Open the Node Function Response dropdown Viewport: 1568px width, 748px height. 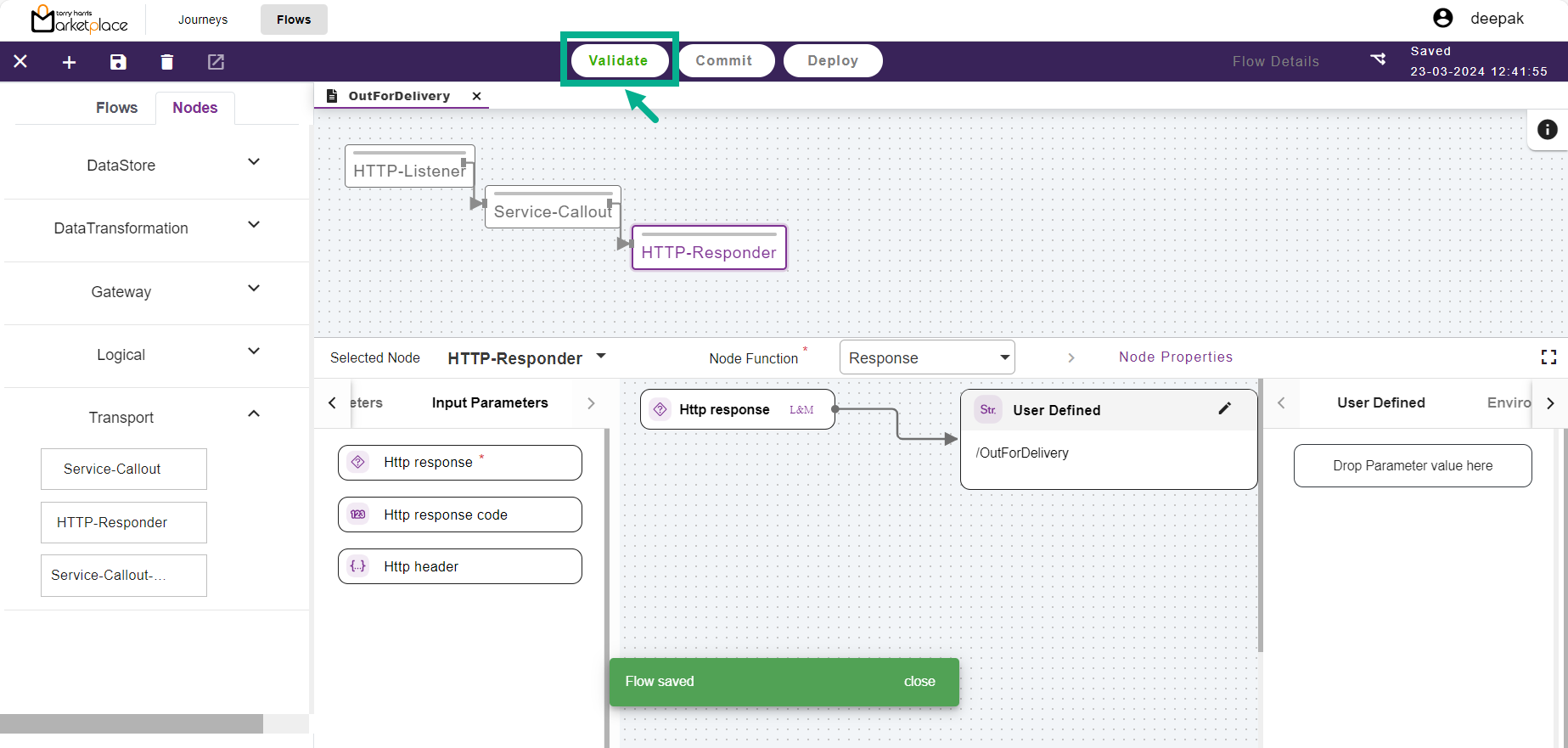(x=1004, y=357)
